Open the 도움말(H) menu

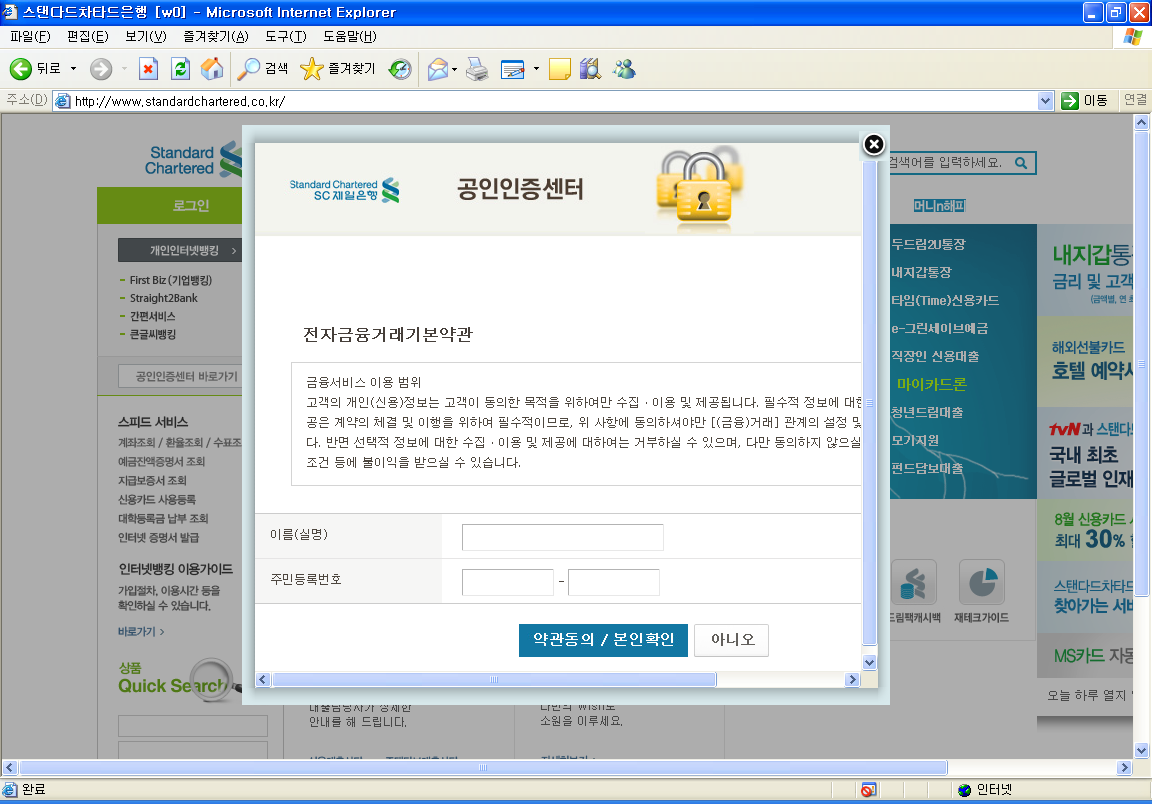[x=350, y=37]
